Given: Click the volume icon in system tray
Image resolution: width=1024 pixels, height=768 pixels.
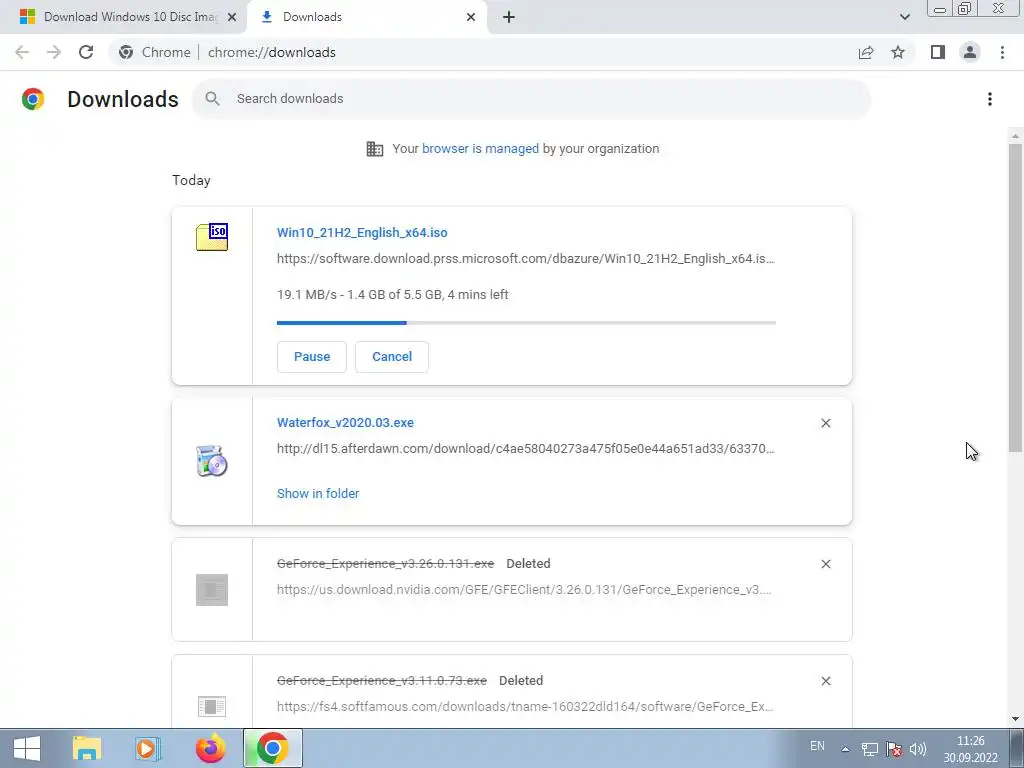Looking at the screenshot, I should click(918, 749).
